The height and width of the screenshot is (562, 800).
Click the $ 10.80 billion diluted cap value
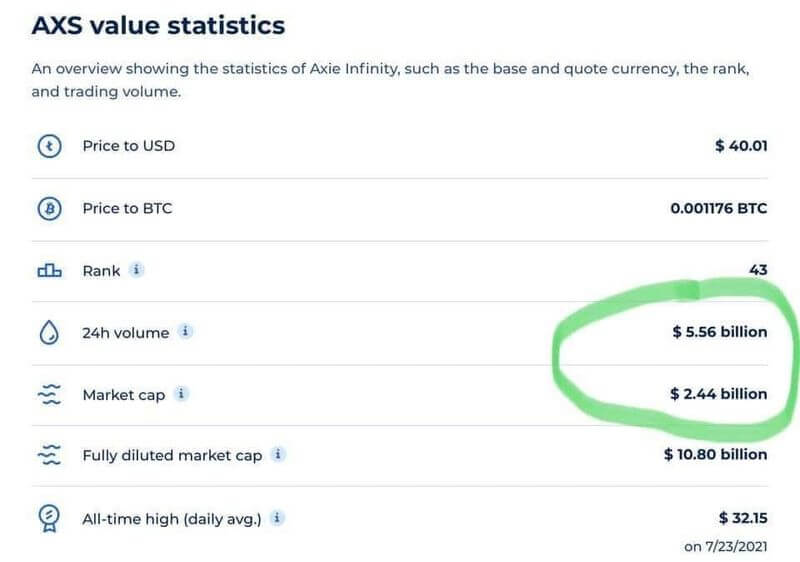click(716, 454)
